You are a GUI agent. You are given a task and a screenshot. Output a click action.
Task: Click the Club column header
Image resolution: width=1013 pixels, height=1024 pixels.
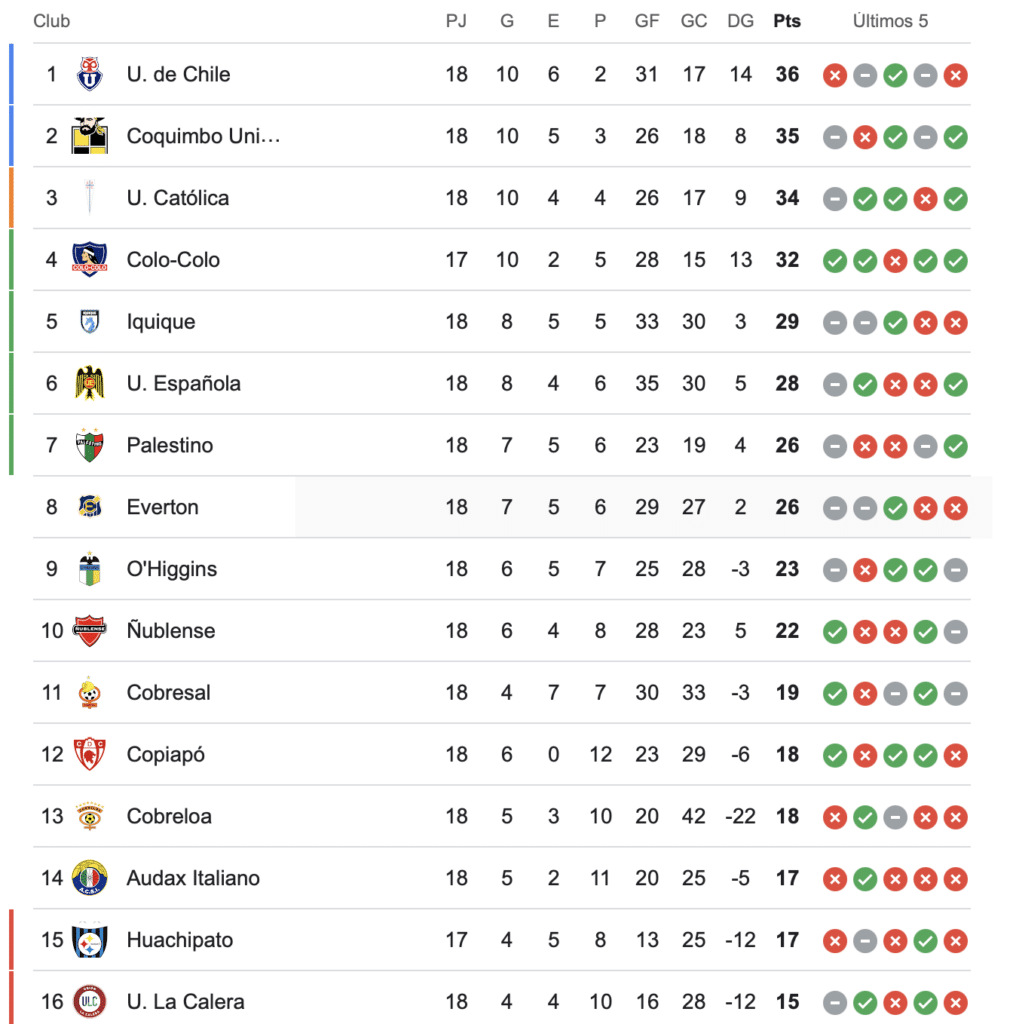click(x=52, y=21)
